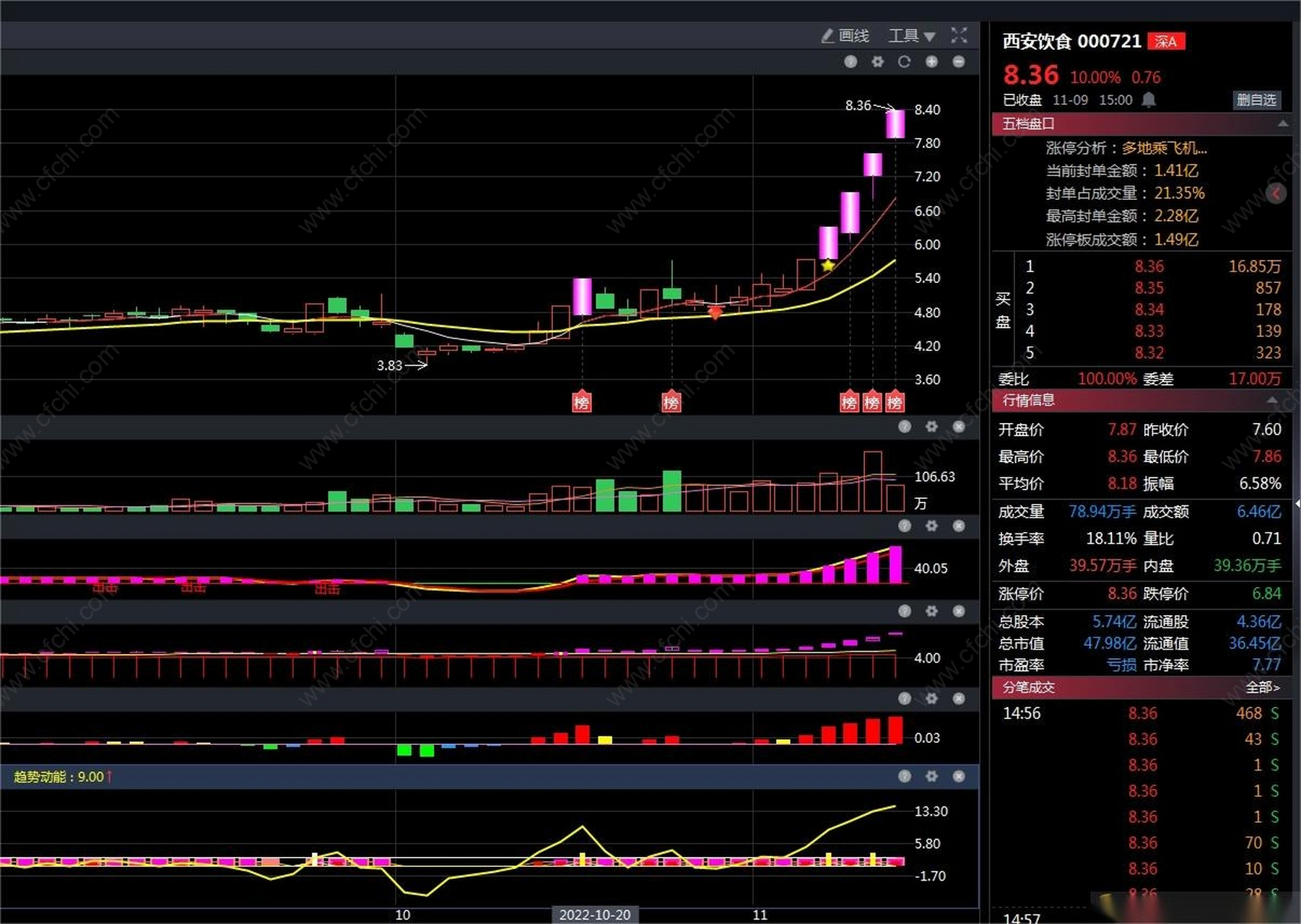Click the rightmost 榜 marker under chart
This screenshot has width=1301, height=924.
(895, 402)
